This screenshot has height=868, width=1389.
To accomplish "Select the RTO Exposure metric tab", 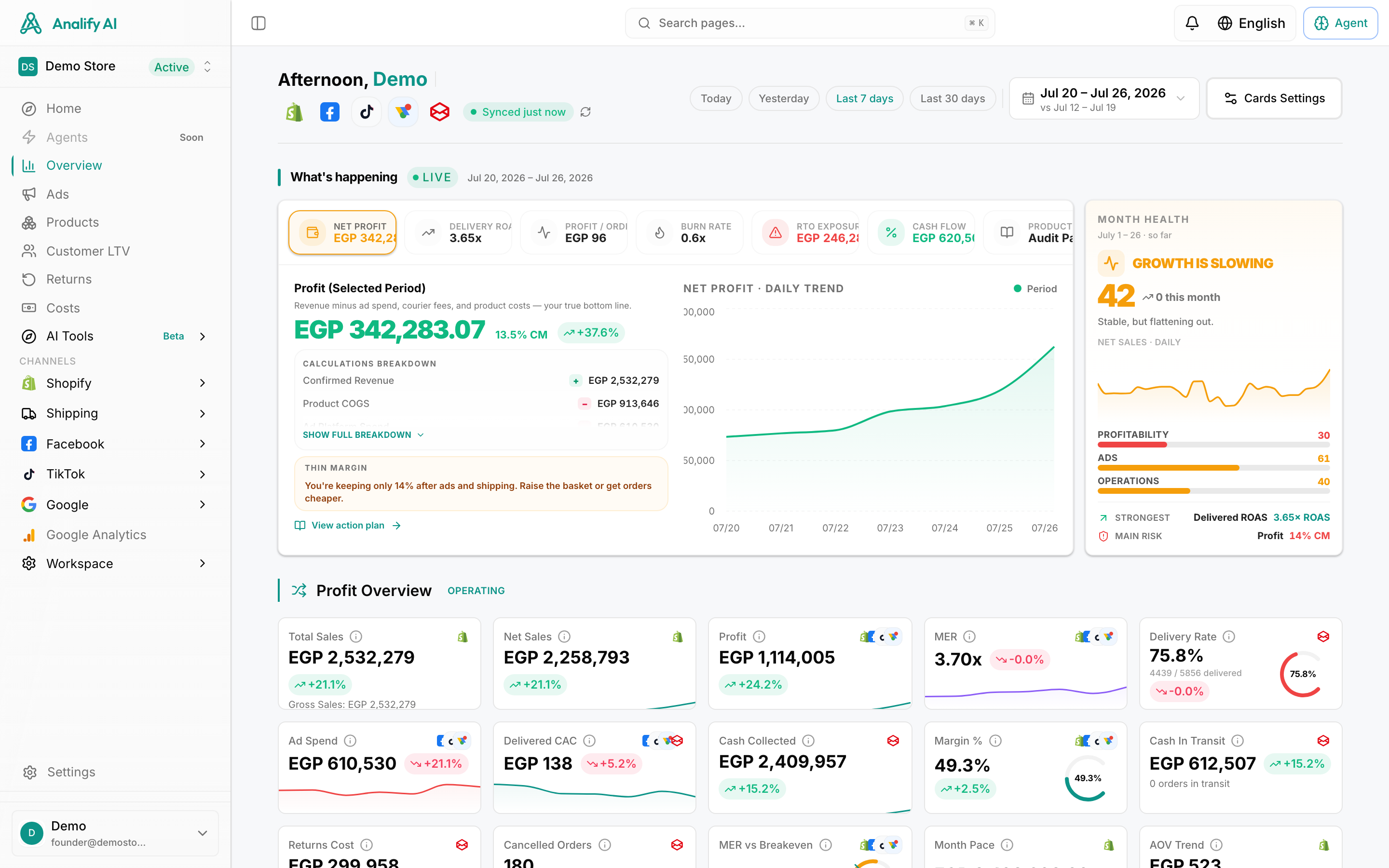I will pyautogui.click(x=805, y=232).
